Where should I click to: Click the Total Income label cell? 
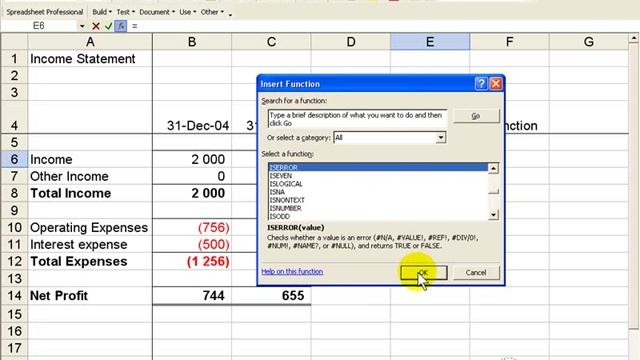click(90, 193)
